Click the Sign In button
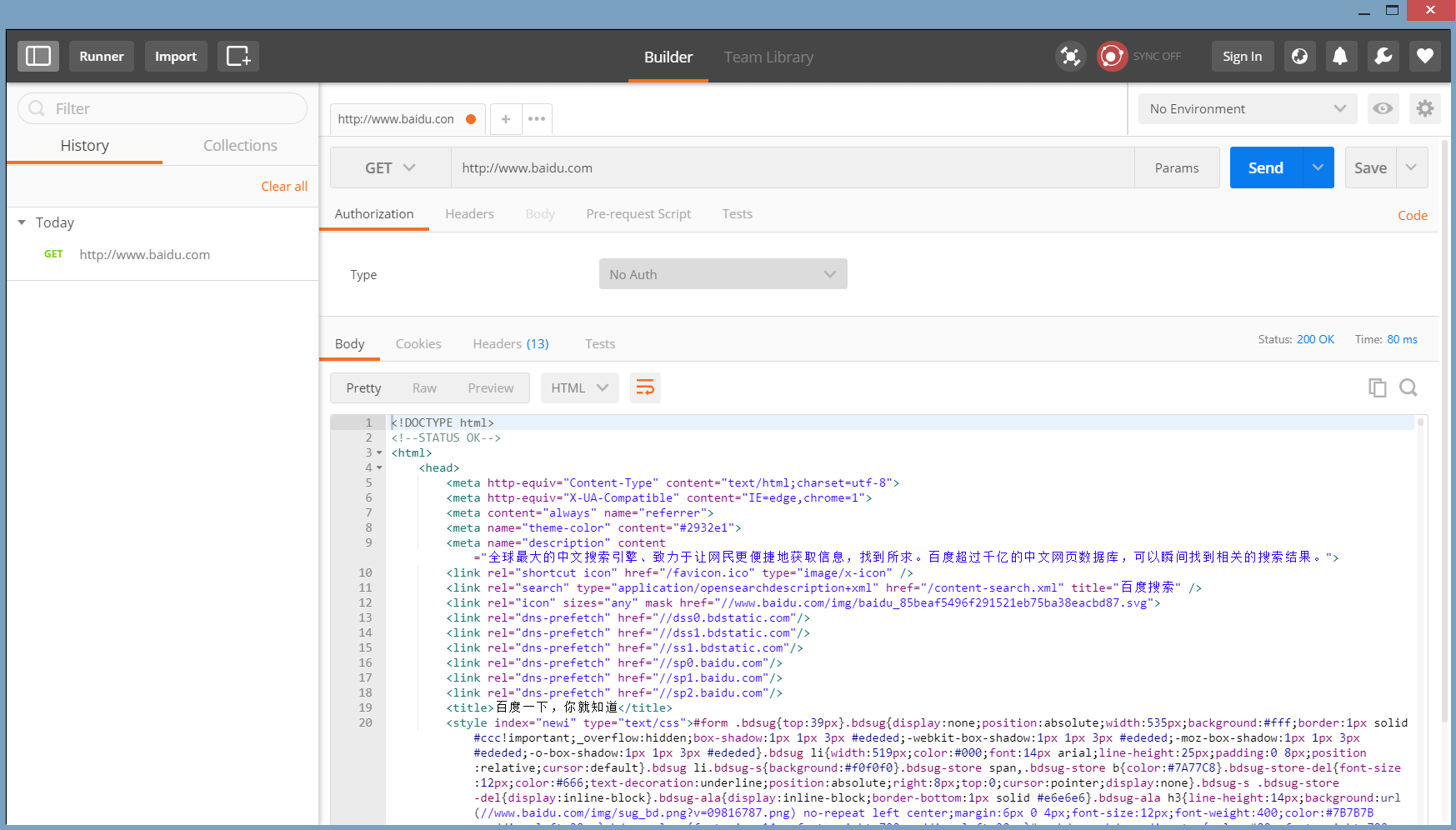 tap(1243, 56)
